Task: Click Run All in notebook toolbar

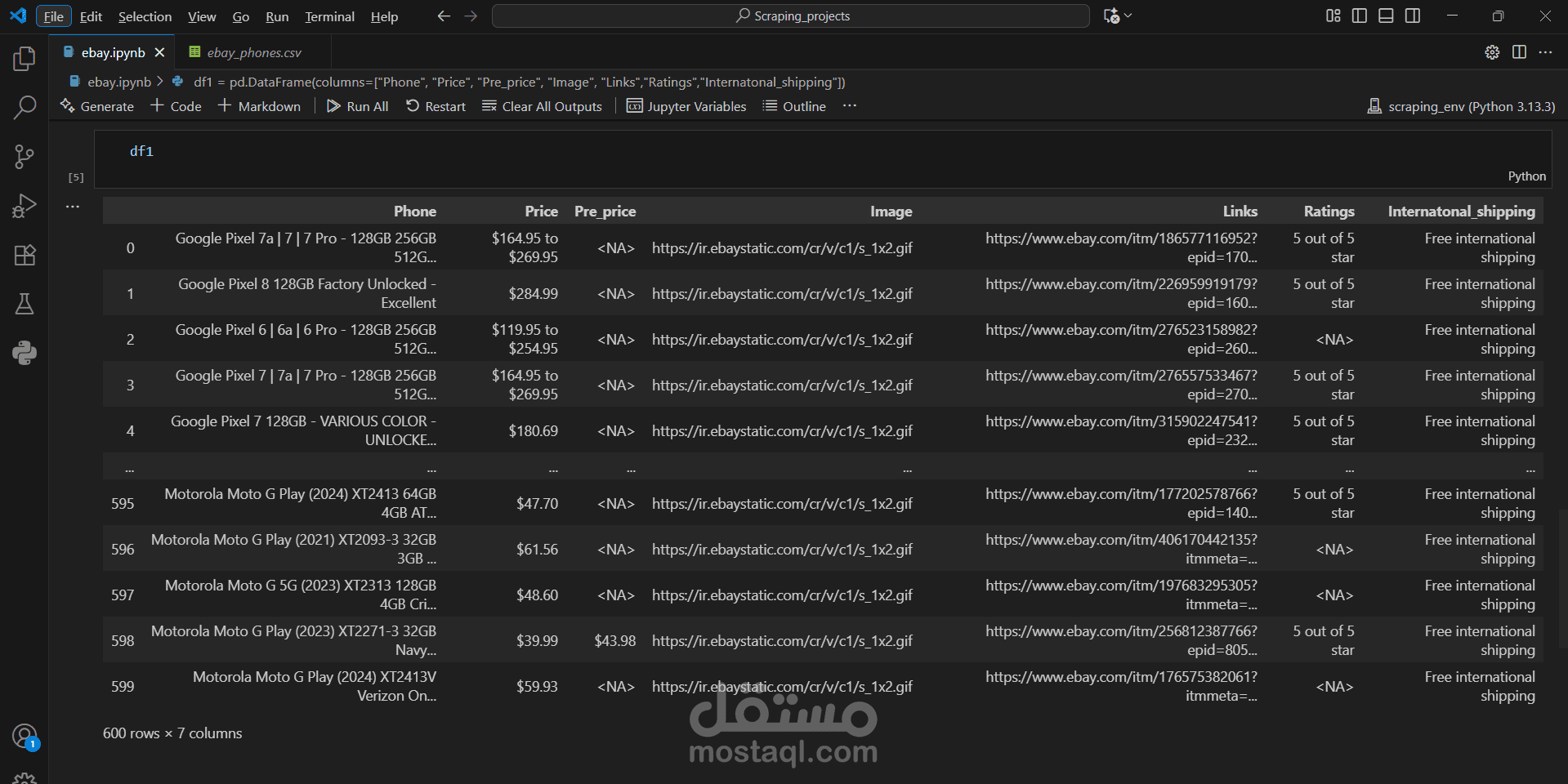Action: (x=358, y=106)
